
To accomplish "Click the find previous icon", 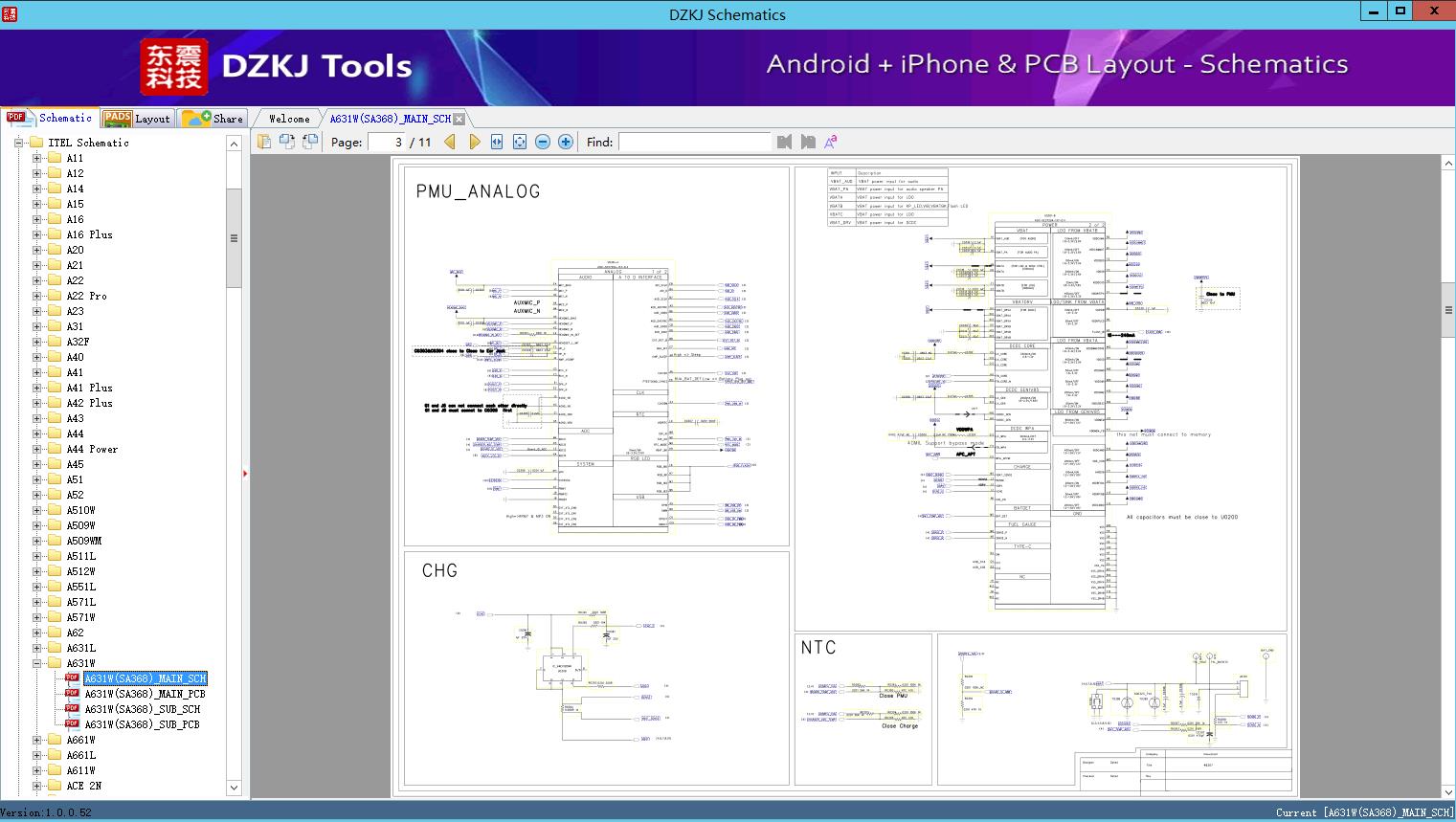I will pos(785,142).
